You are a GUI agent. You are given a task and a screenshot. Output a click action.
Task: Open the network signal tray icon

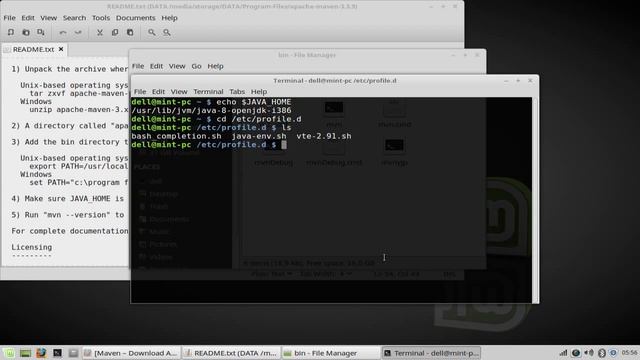pos(563,353)
